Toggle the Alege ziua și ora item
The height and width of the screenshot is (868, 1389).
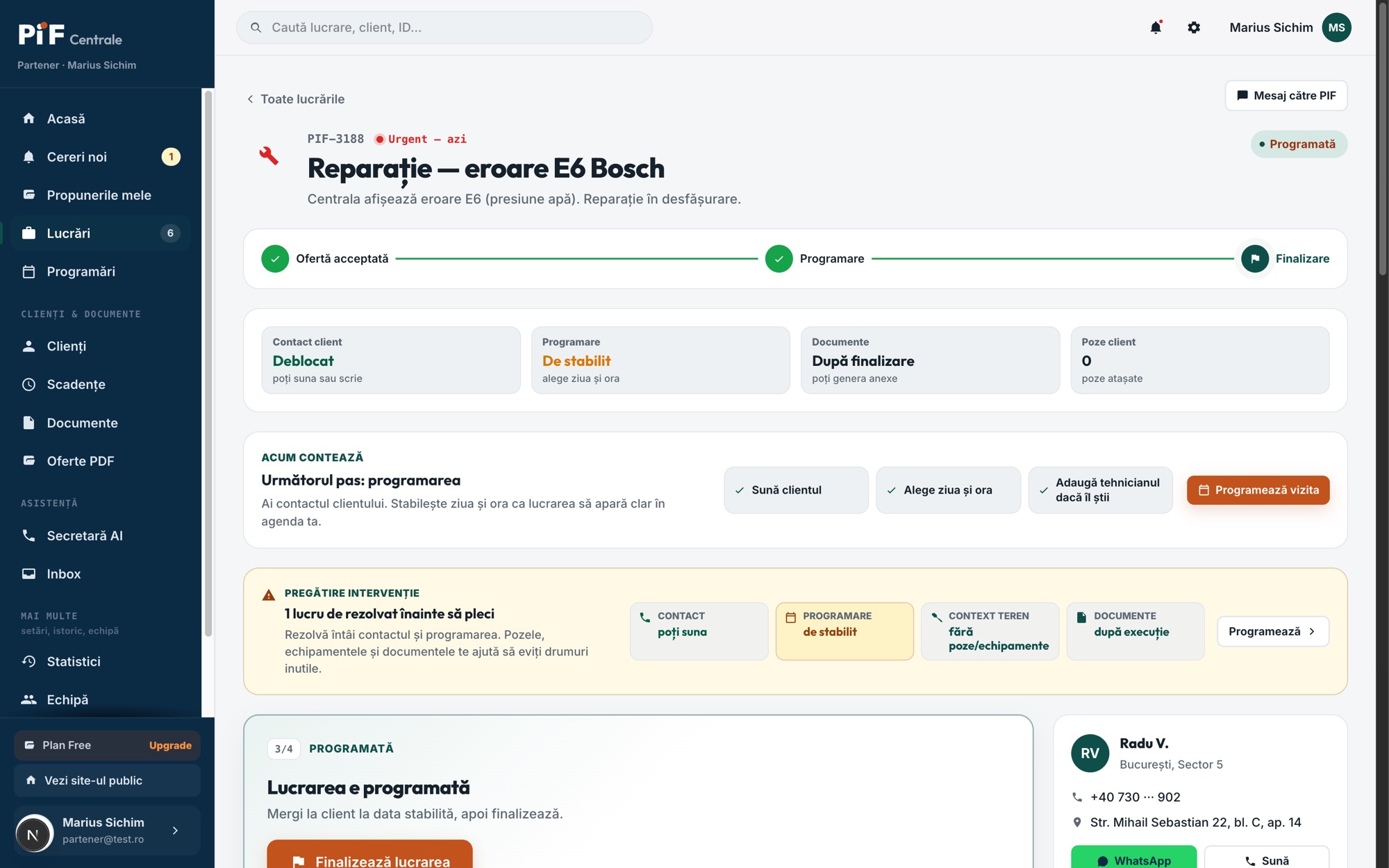[948, 490]
